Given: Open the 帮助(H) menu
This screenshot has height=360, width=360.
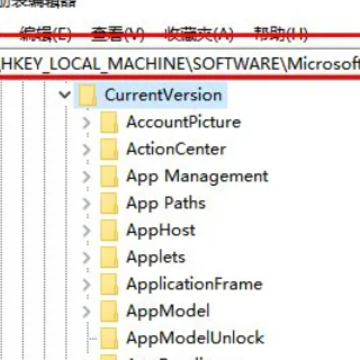Looking at the screenshot, I should coord(281,34).
